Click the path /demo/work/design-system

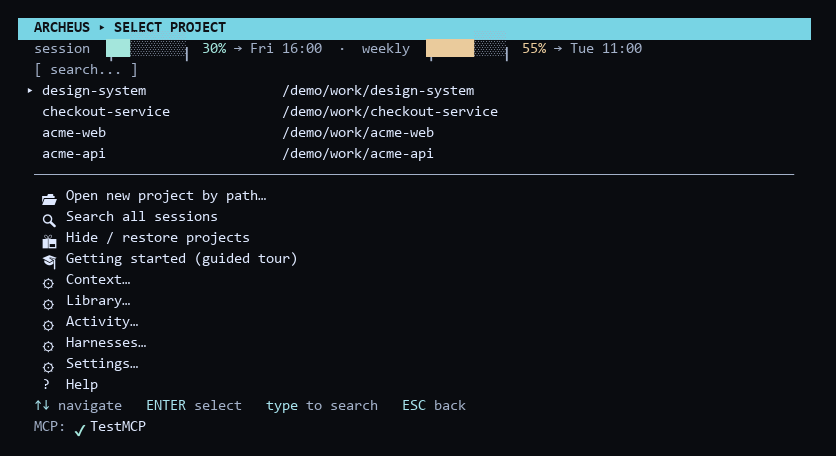pos(378,91)
